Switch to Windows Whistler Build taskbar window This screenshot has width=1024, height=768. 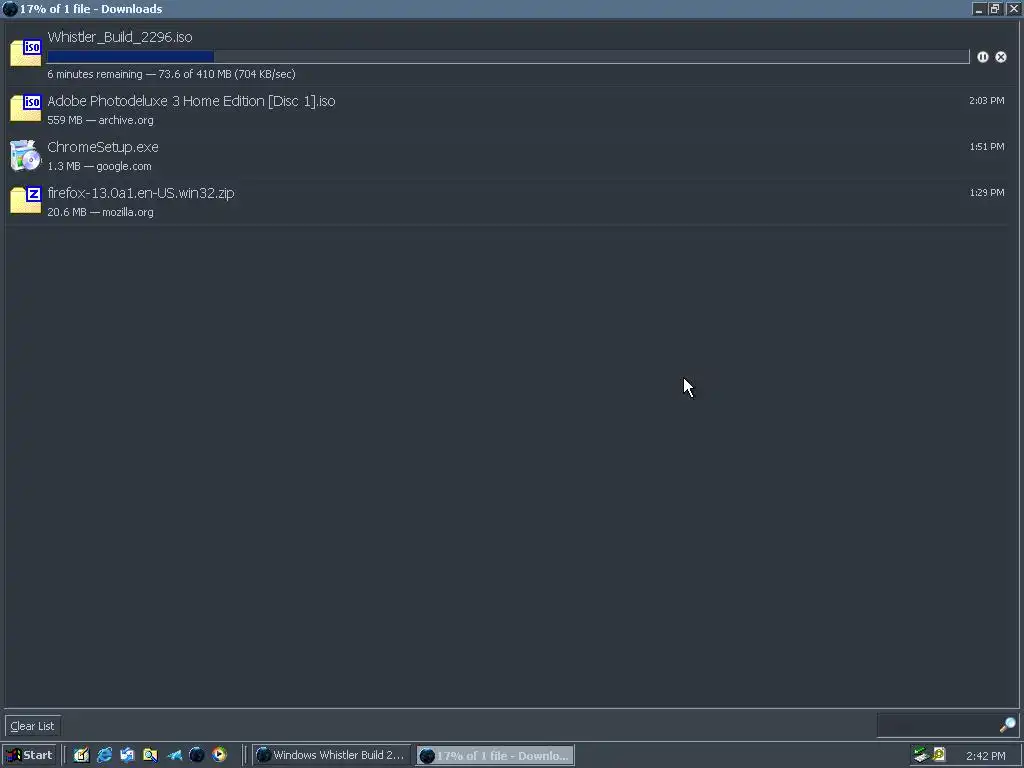(332, 755)
